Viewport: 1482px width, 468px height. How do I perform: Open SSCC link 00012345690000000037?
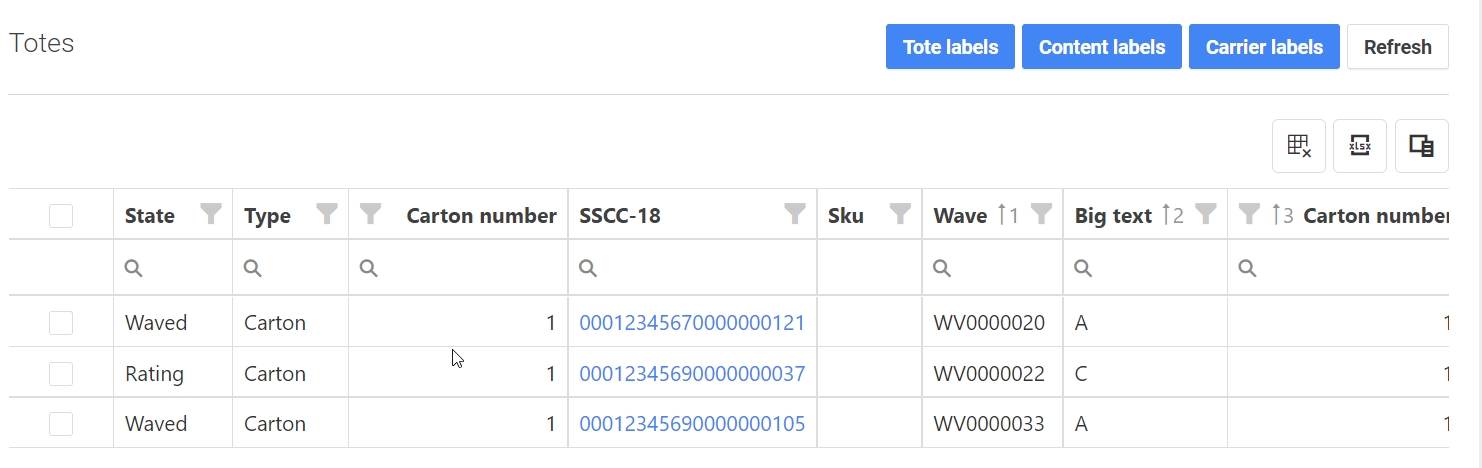coord(692,374)
